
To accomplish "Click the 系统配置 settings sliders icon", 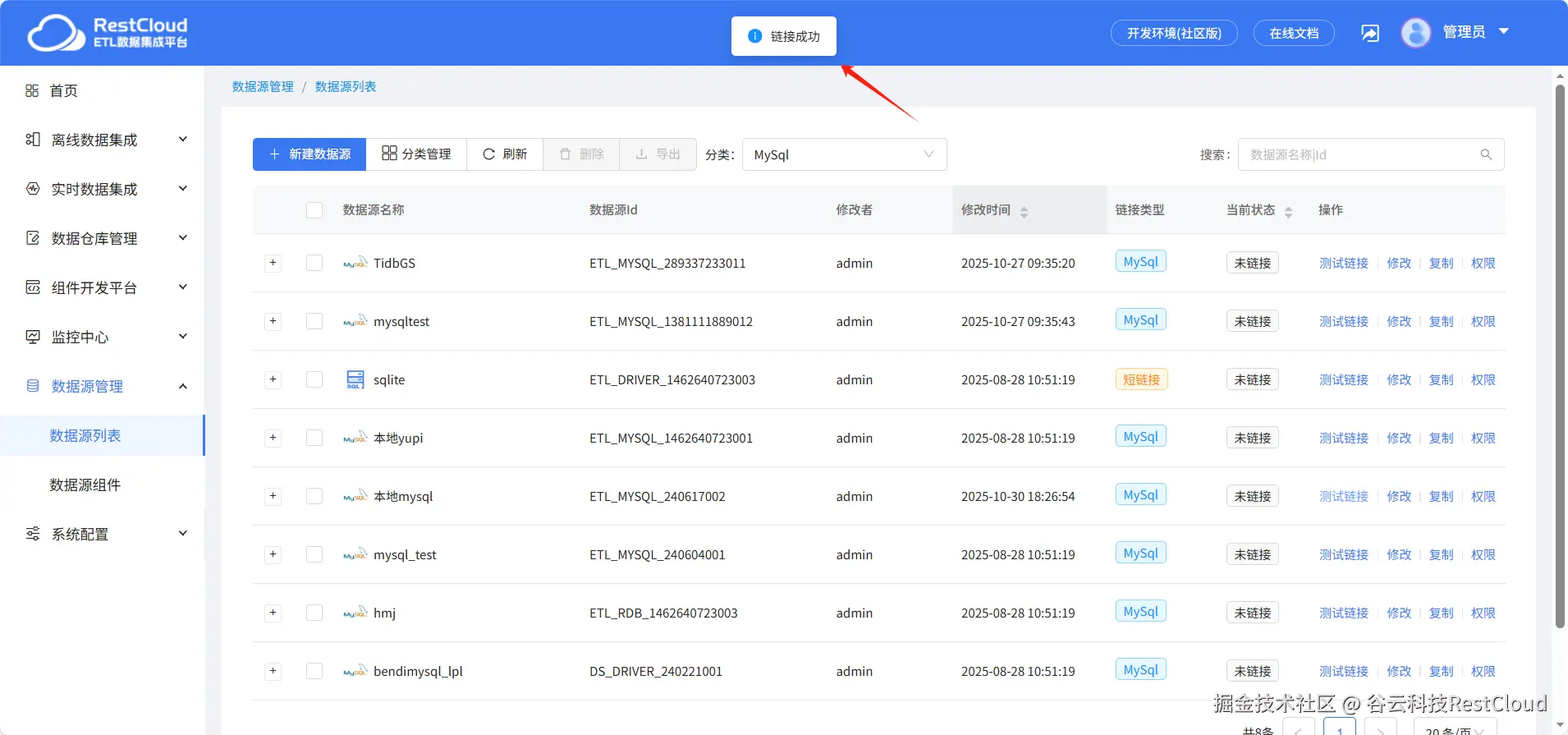I will coord(32,534).
